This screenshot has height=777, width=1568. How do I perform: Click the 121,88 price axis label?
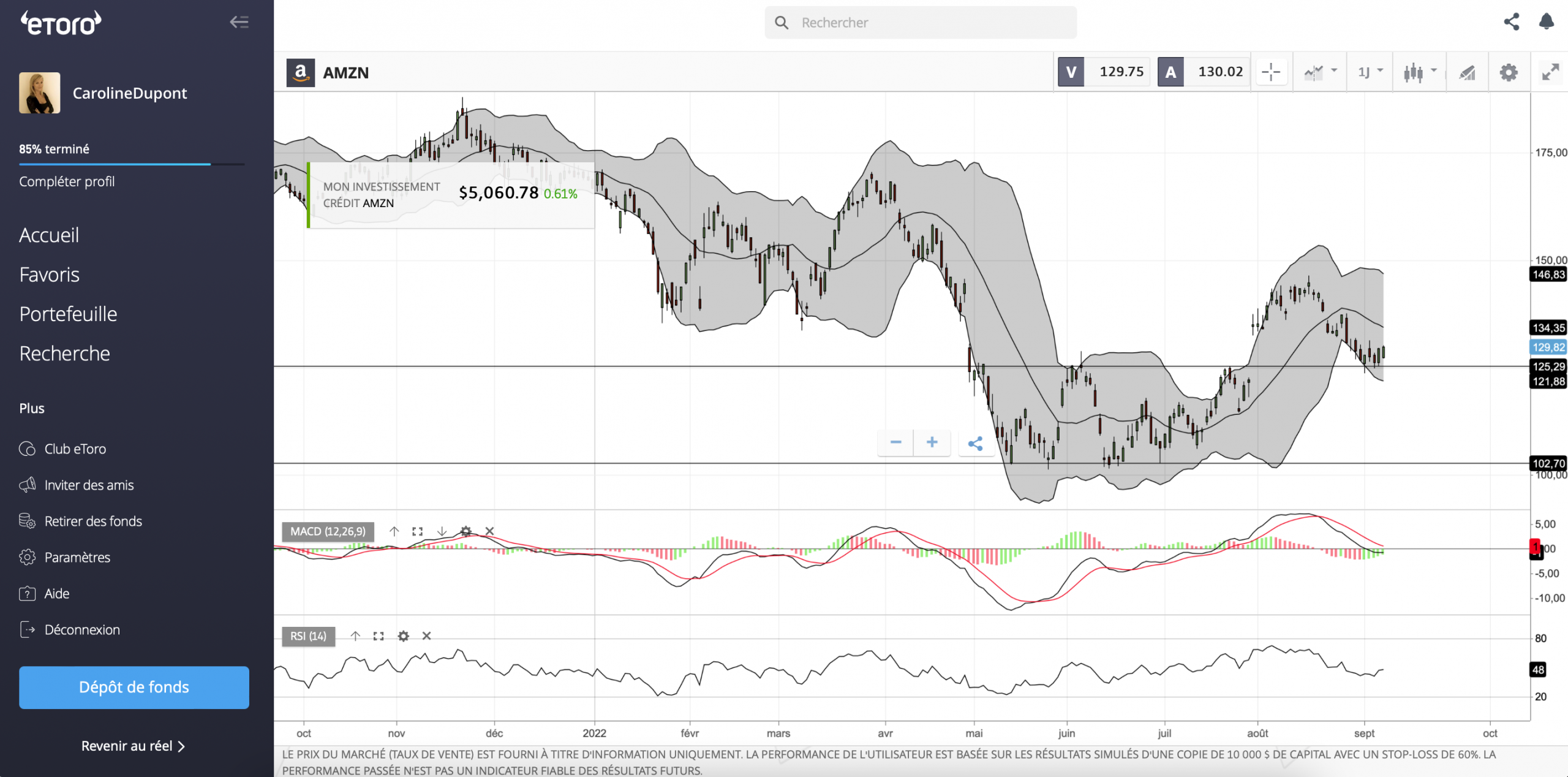click(x=1548, y=382)
